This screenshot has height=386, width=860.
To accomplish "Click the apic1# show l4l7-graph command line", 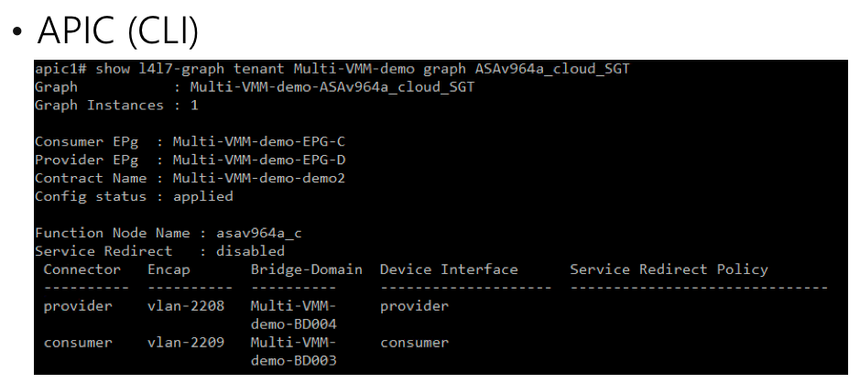I will pyautogui.click(x=332, y=70).
